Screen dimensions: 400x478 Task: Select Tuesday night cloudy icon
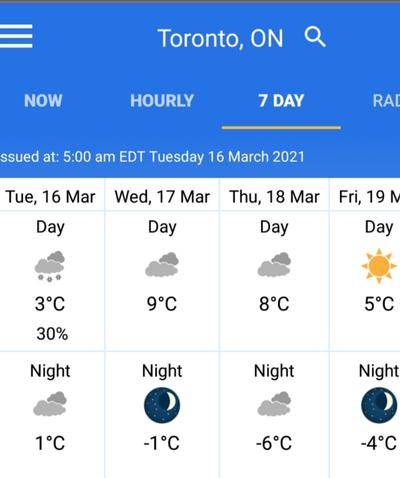tap(50, 404)
